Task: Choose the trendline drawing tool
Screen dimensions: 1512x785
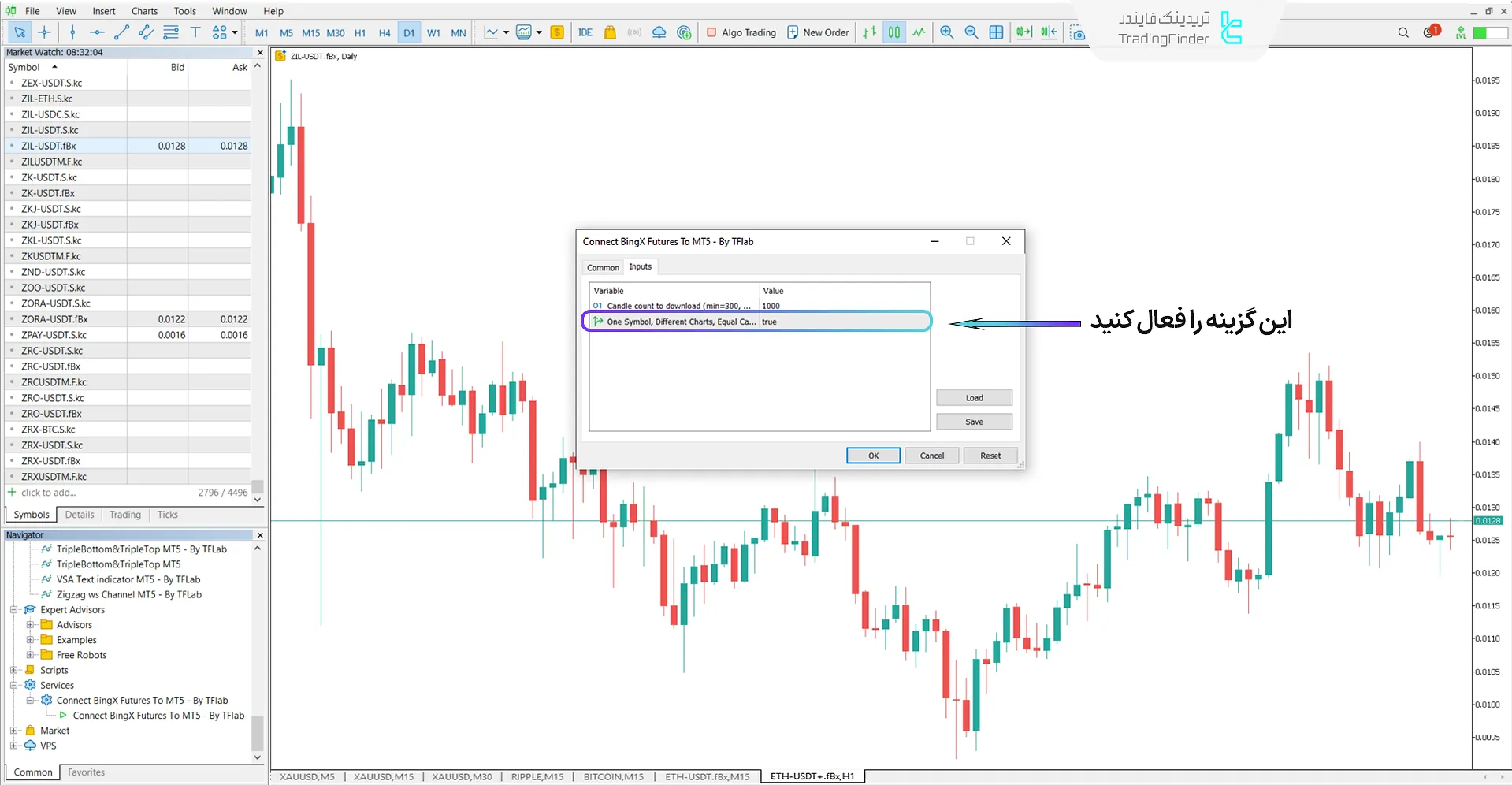Action: point(121,32)
